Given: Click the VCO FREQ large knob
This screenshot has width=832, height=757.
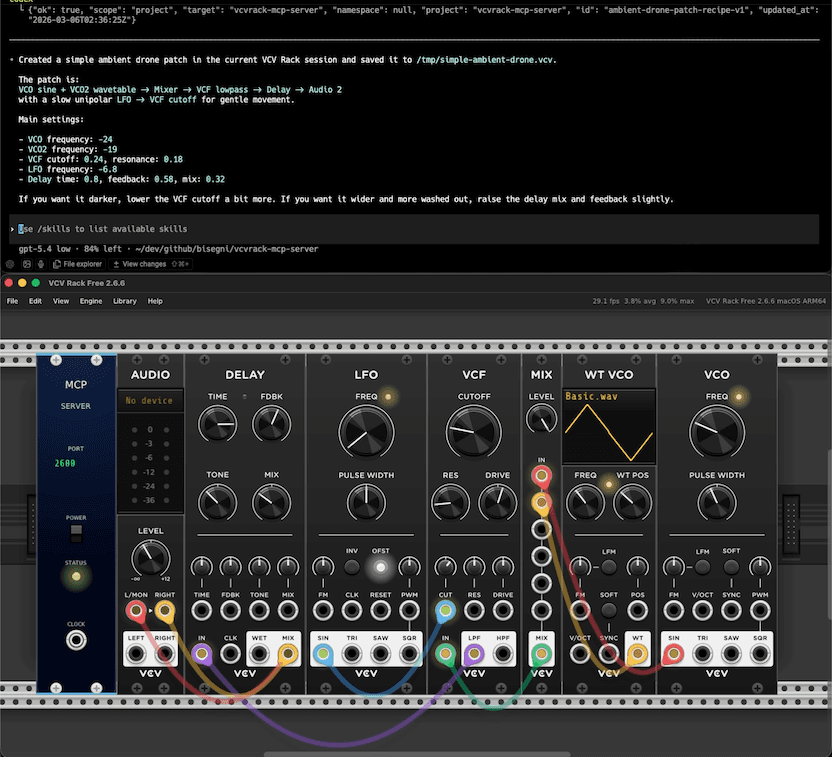Looking at the screenshot, I should point(716,432).
